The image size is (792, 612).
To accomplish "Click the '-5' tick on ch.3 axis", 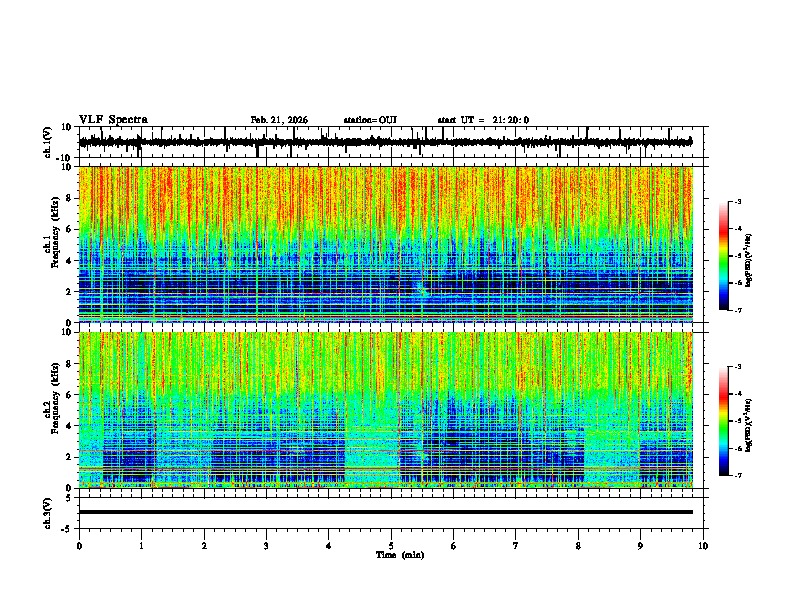I will (x=68, y=529).
